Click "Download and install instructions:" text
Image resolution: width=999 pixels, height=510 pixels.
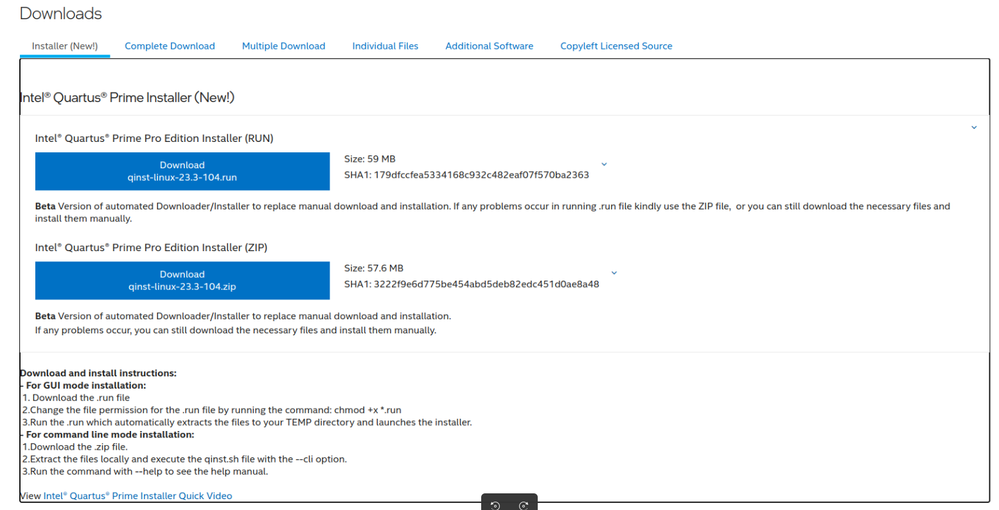[98, 373]
